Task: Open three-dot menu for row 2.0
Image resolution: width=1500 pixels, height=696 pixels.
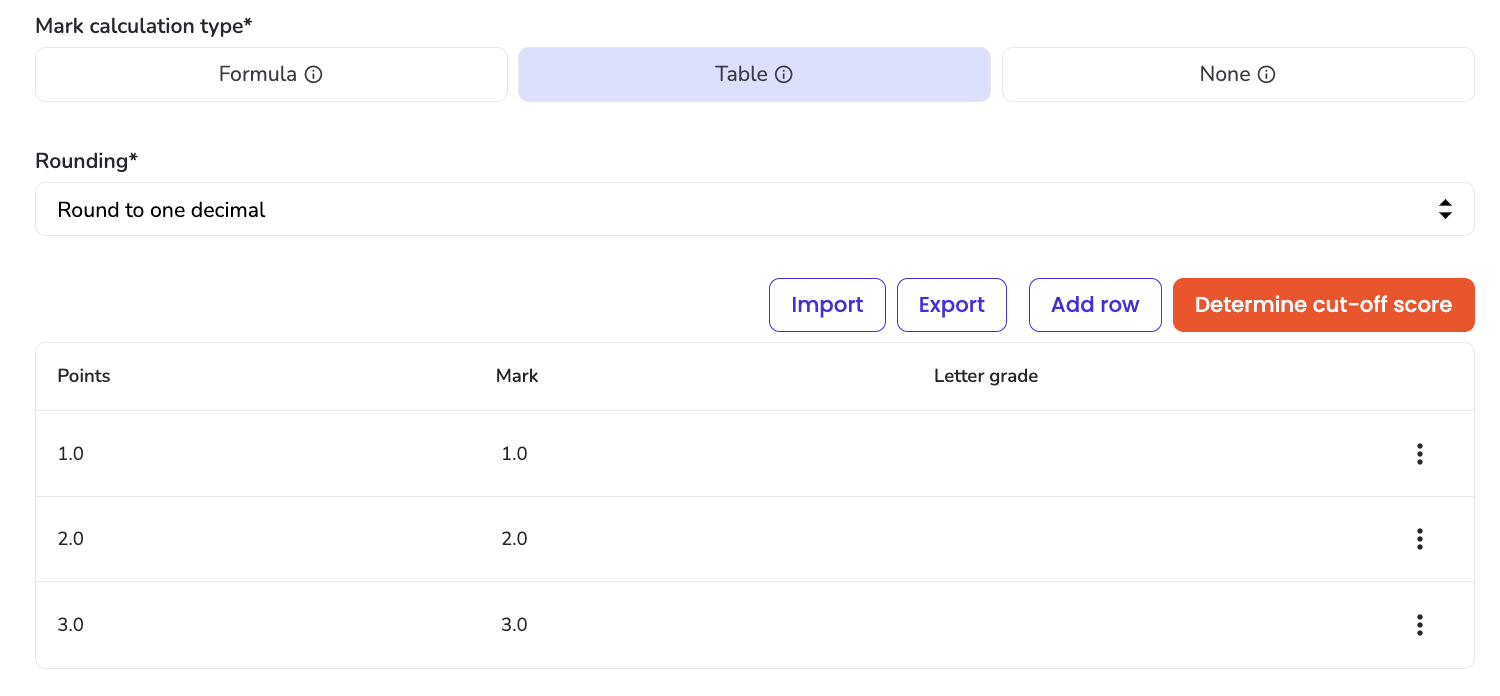Action: [x=1419, y=539]
